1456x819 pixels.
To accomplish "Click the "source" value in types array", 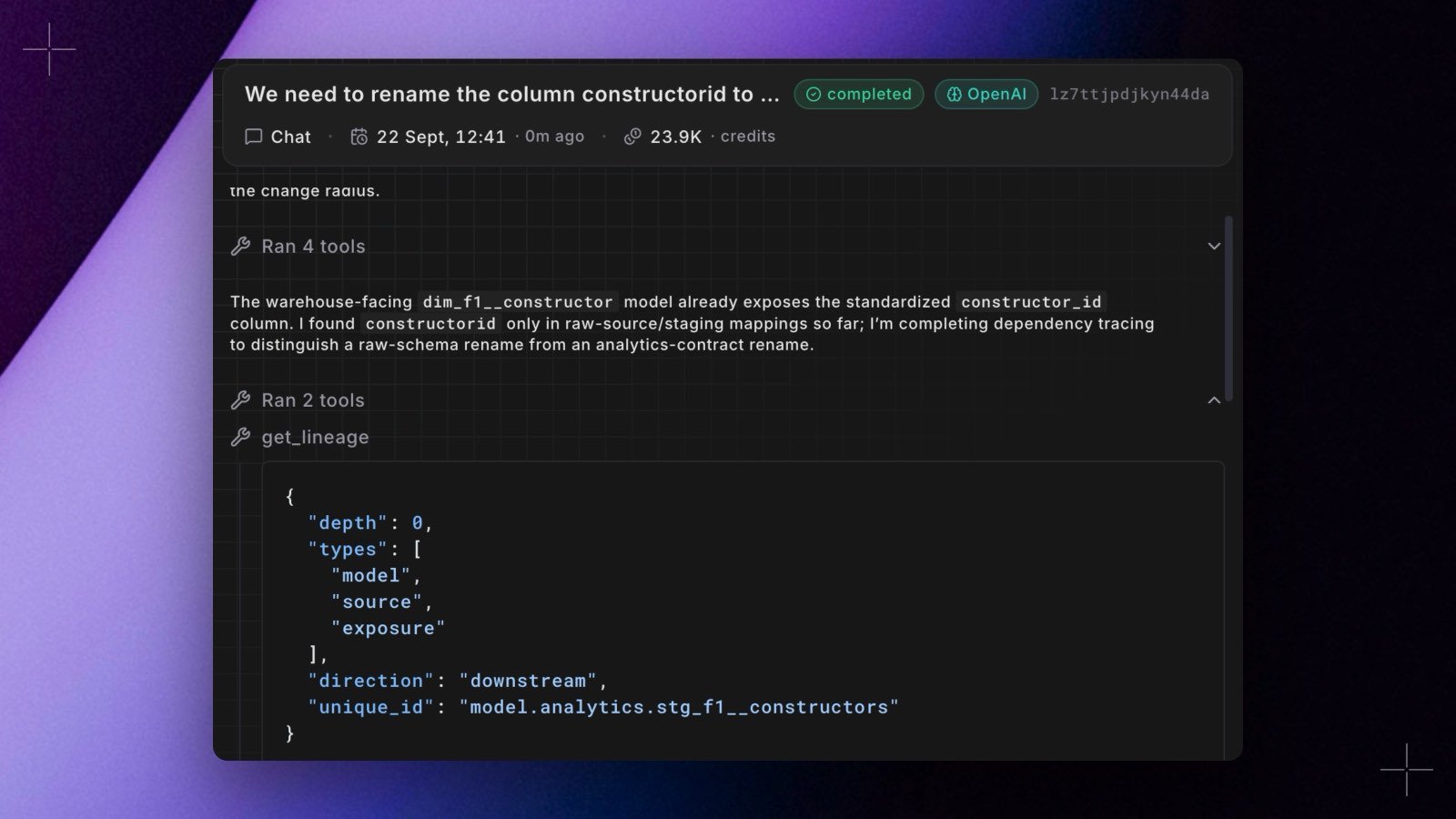I will pos(377,602).
